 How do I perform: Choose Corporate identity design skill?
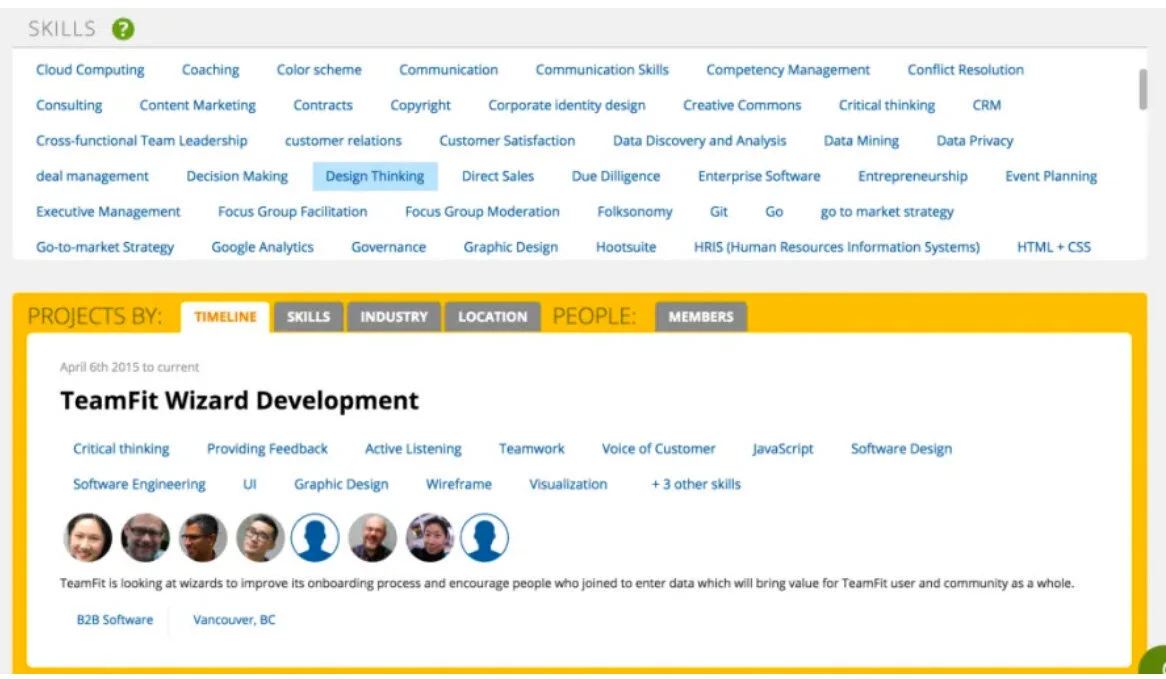(x=567, y=106)
